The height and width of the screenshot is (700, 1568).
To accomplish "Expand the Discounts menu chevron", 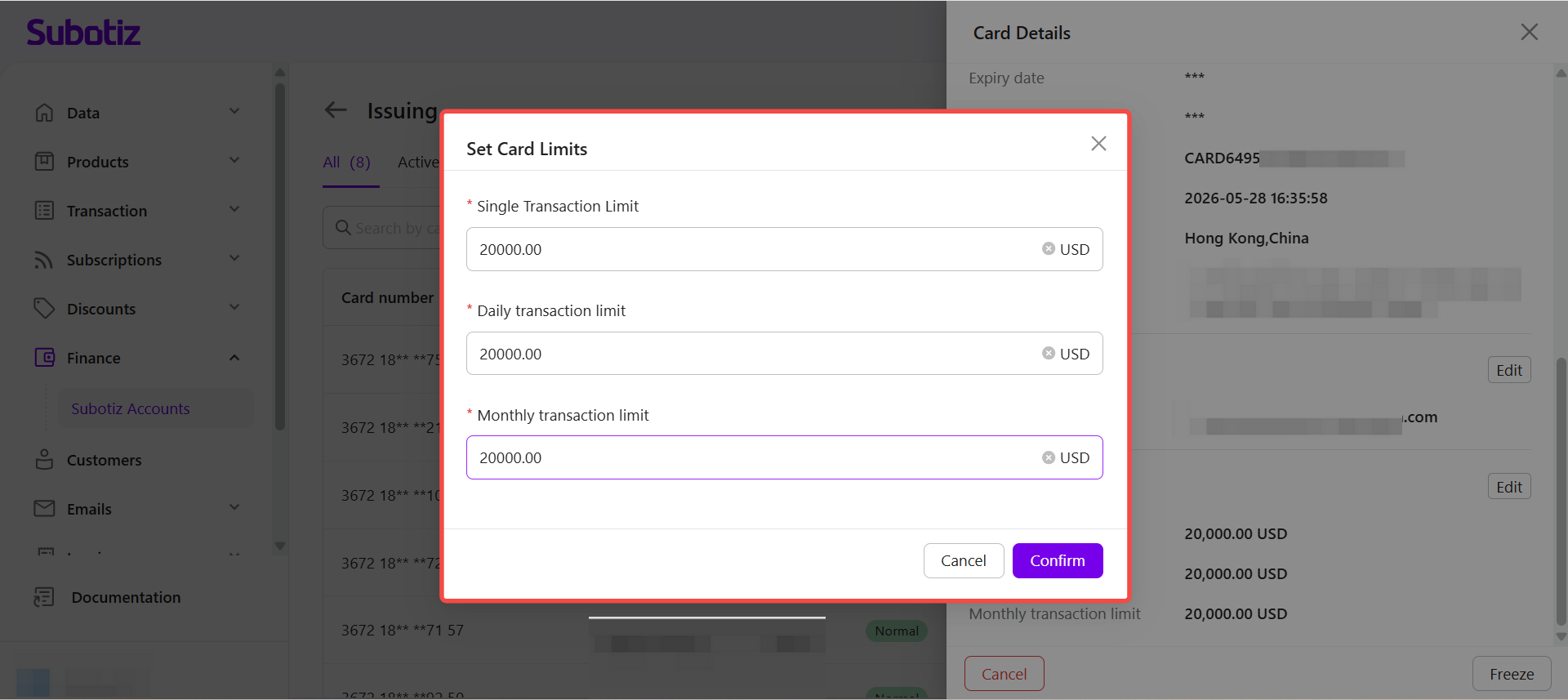I will coord(234,307).
